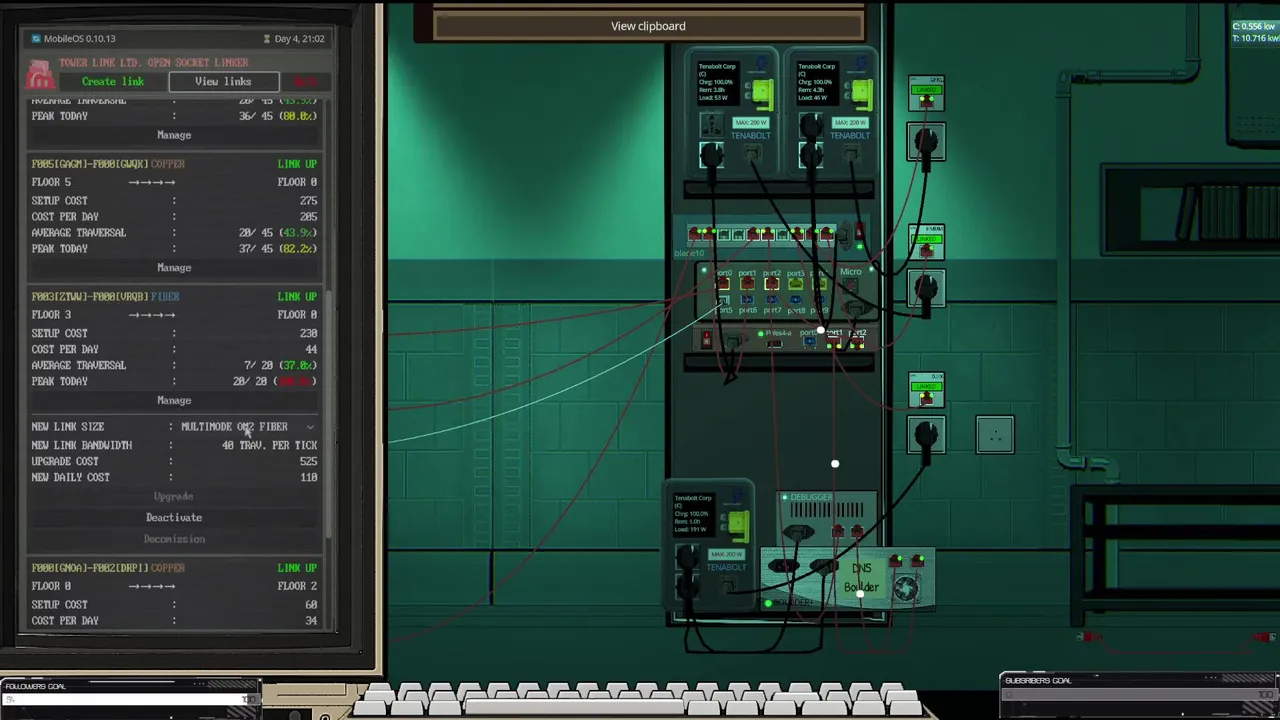
Task: Click the F000[GMOA]-F002[DRPI] link title
Action: [x=90, y=568]
